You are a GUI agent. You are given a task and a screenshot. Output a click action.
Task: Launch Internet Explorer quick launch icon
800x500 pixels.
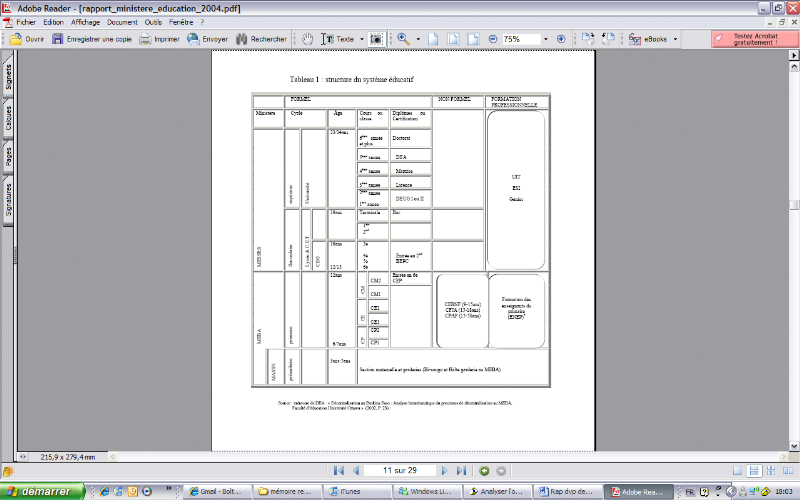point(105,491)
